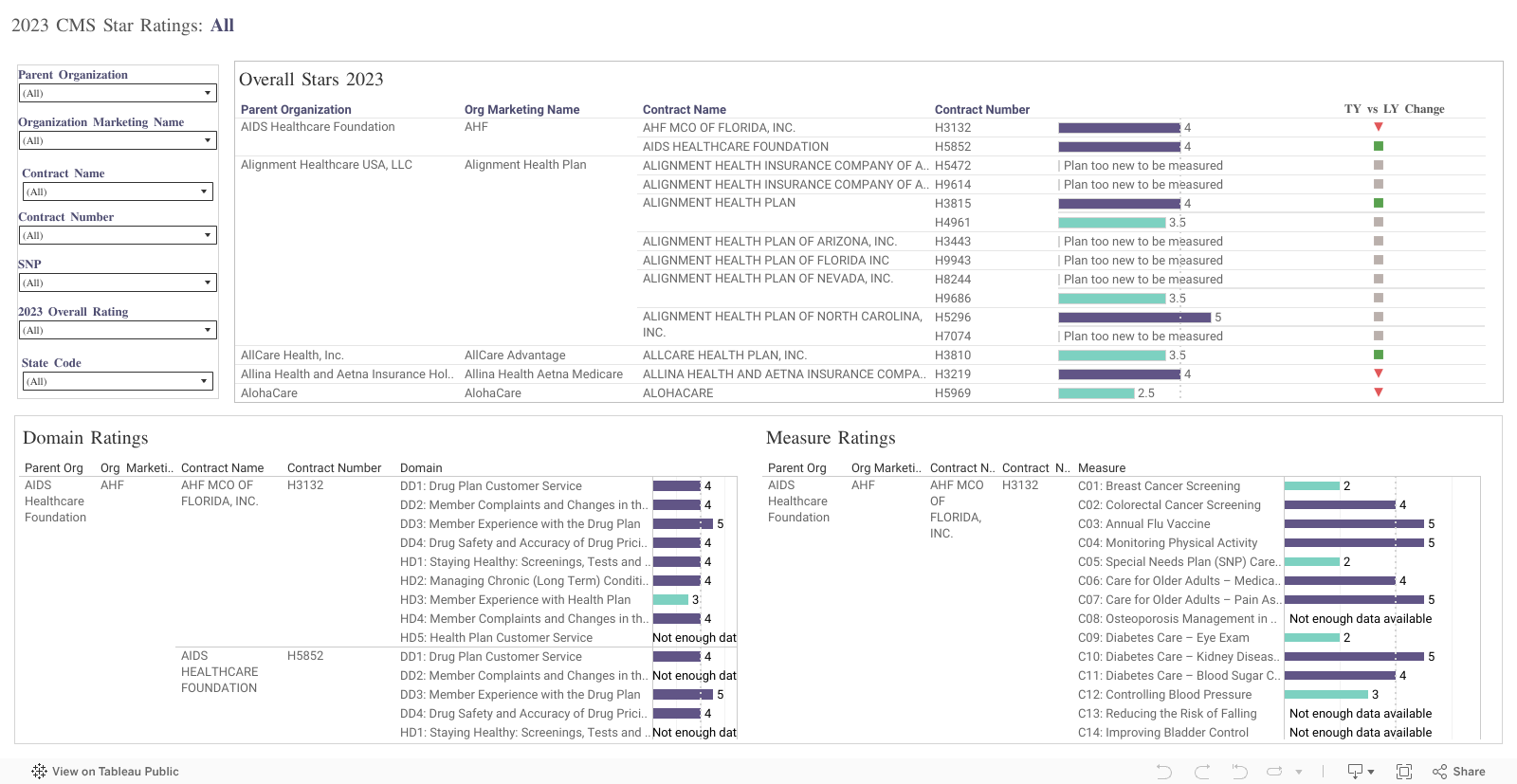The image size is (1517, 784).
Task: Select the 5-star bar for H5296
Action: (1134, 318)
